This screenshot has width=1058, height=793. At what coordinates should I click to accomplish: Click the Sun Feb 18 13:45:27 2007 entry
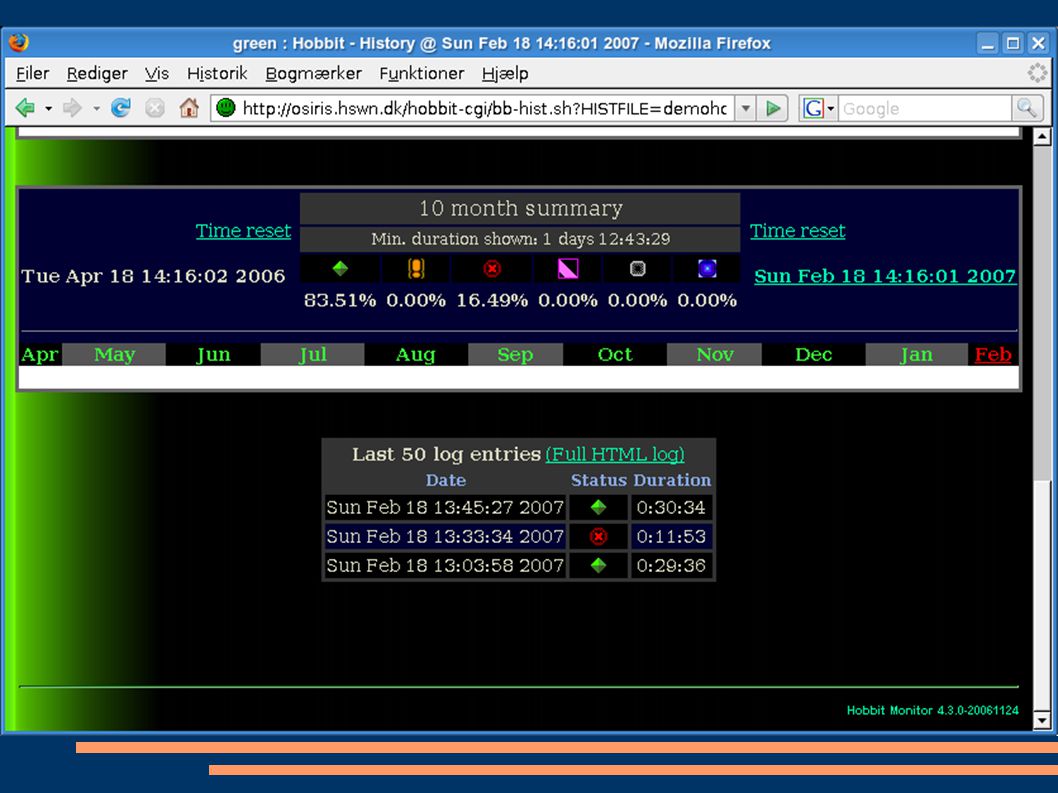(445, 508)
